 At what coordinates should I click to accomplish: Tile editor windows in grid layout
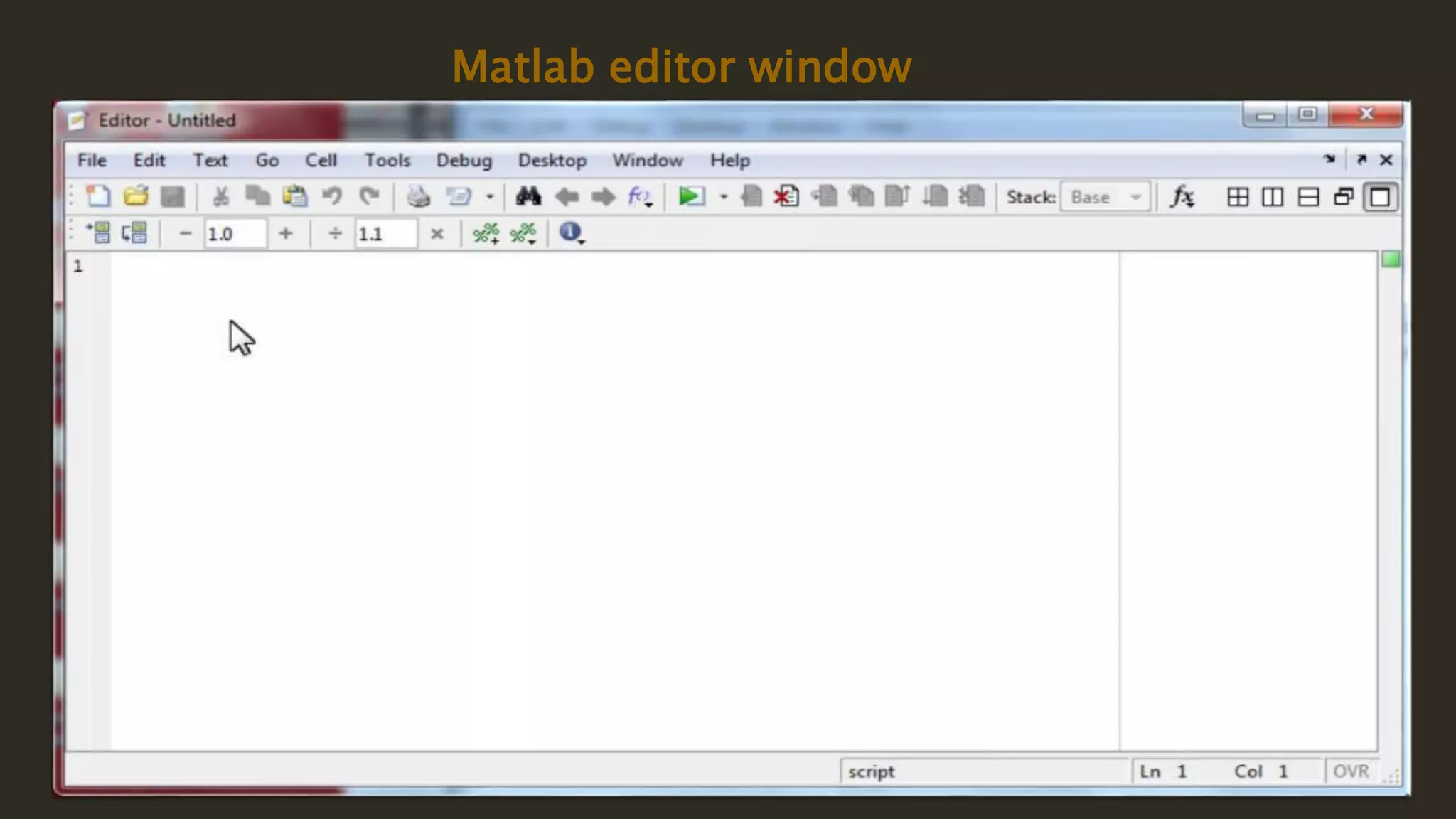[1238, 197]
